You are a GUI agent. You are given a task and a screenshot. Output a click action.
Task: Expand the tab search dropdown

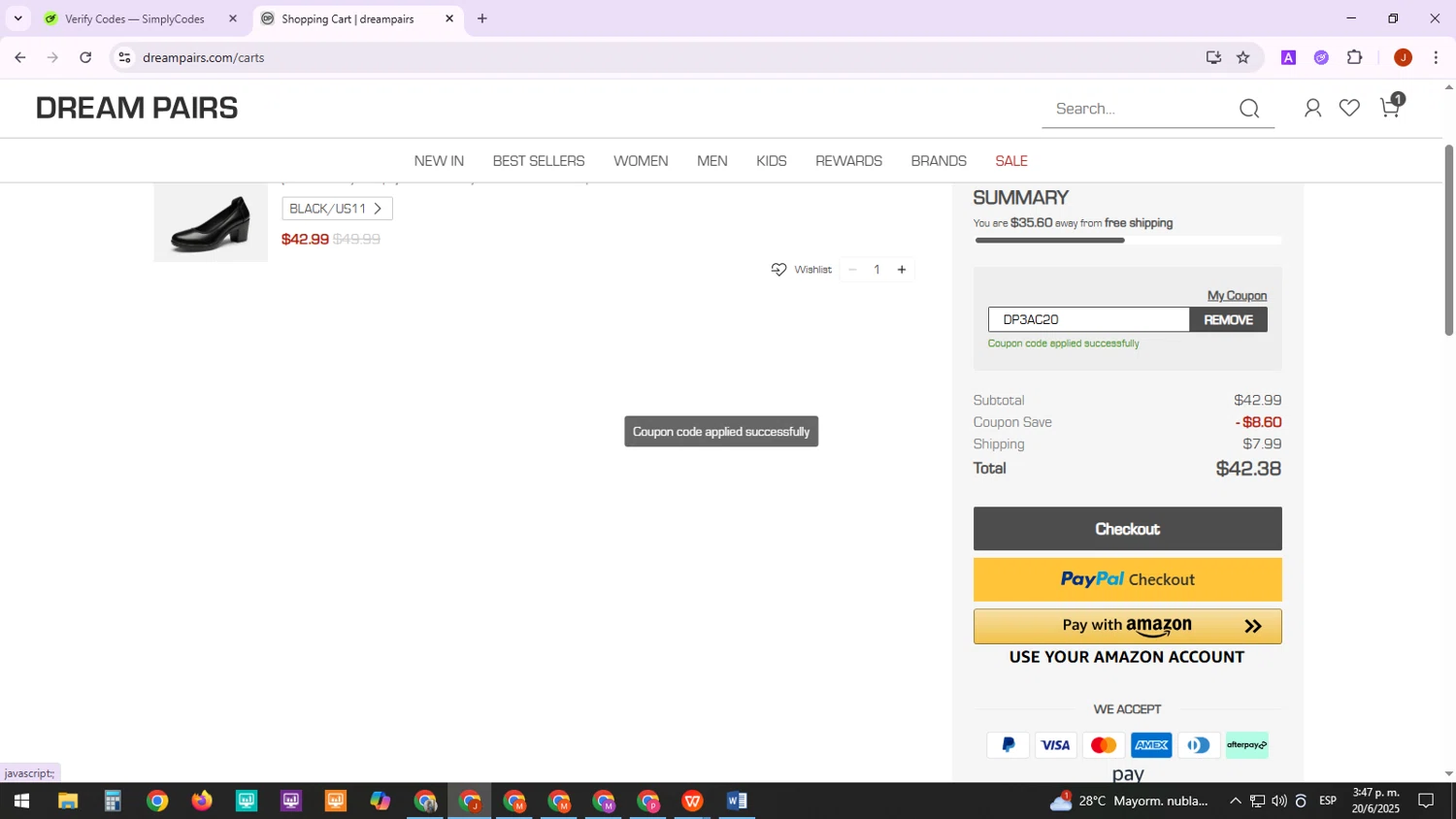click(17, 18)
